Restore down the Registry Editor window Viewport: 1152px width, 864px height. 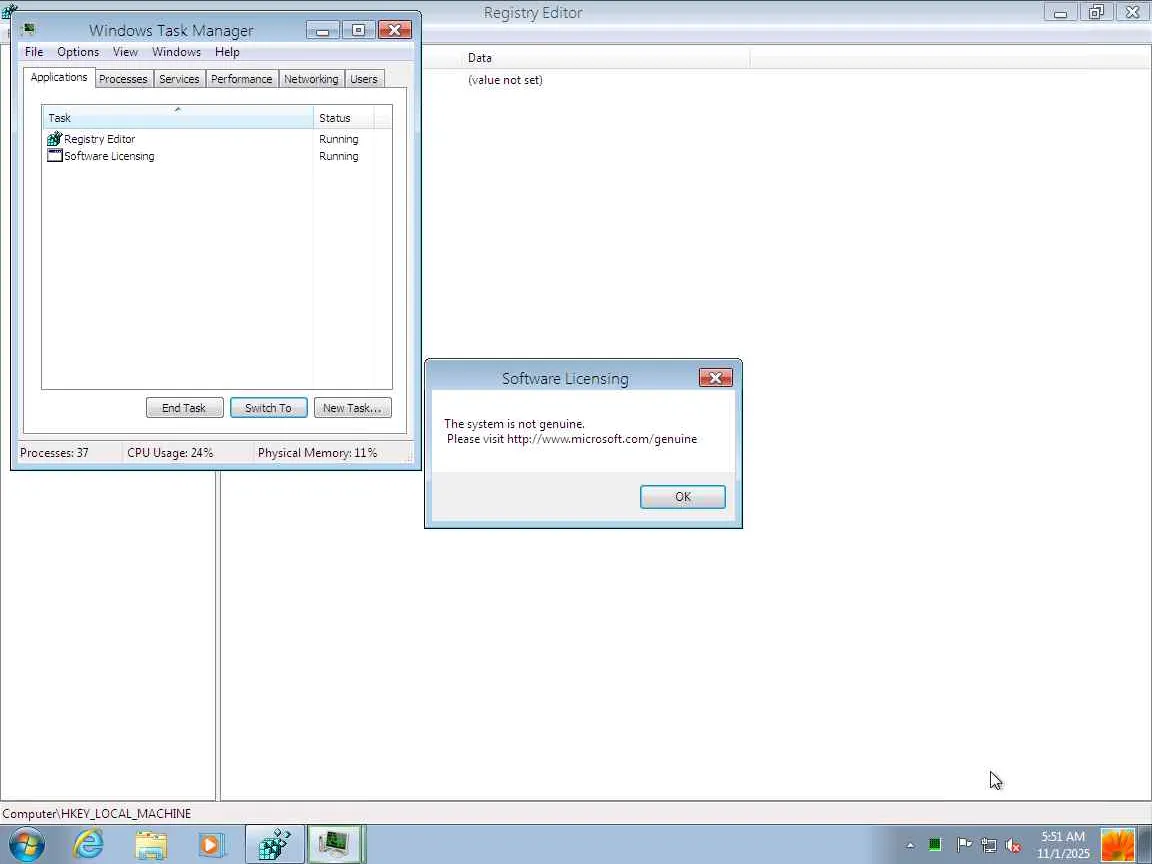tap(1096, 12)
